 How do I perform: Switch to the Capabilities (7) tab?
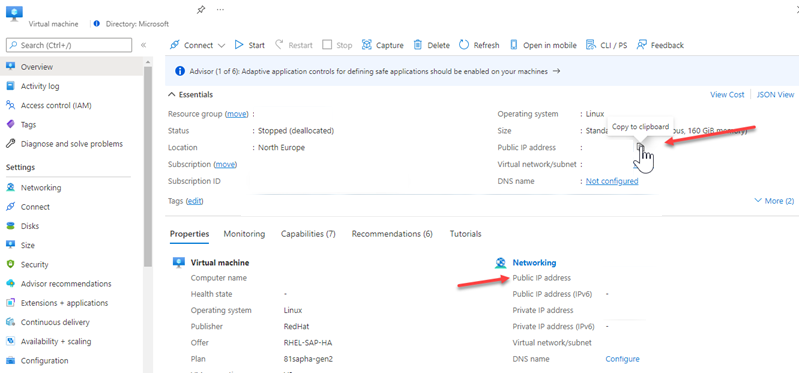(308, 234)
